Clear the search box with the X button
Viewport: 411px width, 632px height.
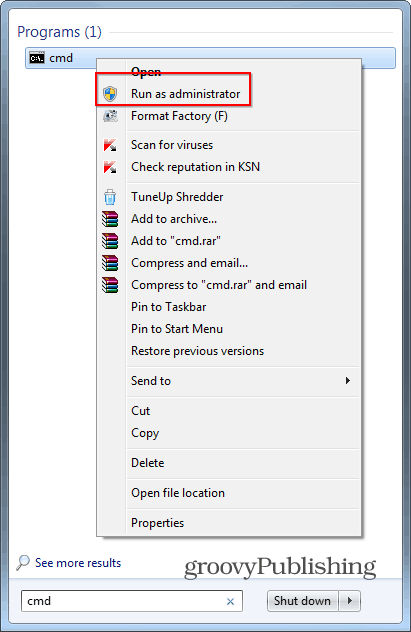pos(230,601)
